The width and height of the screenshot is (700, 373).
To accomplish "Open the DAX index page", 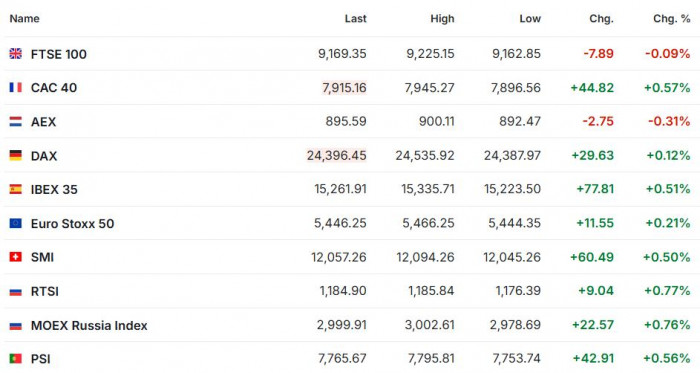I will click(44, 156).
